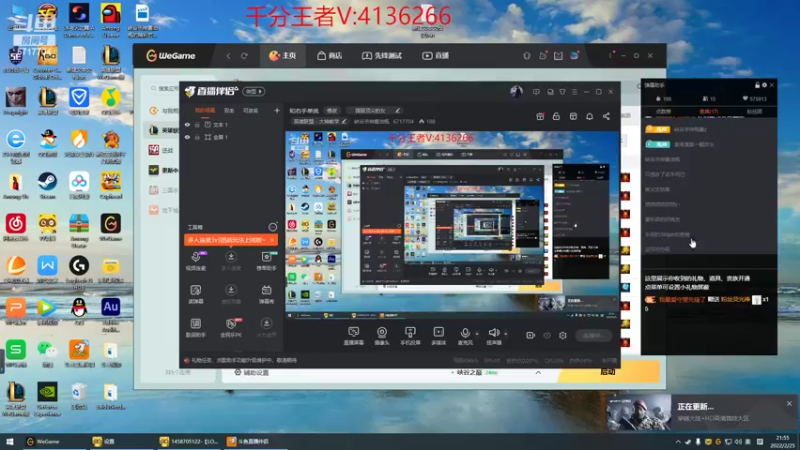The height and width of the screenshot is (450, 800).
Task: Open WeGame 主页 tab
Action: click(x=283, y=56)
